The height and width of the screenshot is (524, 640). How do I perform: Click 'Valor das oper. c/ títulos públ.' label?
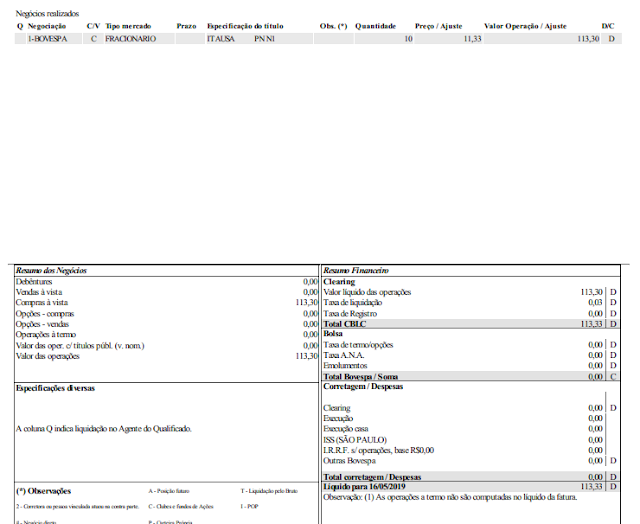click(x=80, y=346)
